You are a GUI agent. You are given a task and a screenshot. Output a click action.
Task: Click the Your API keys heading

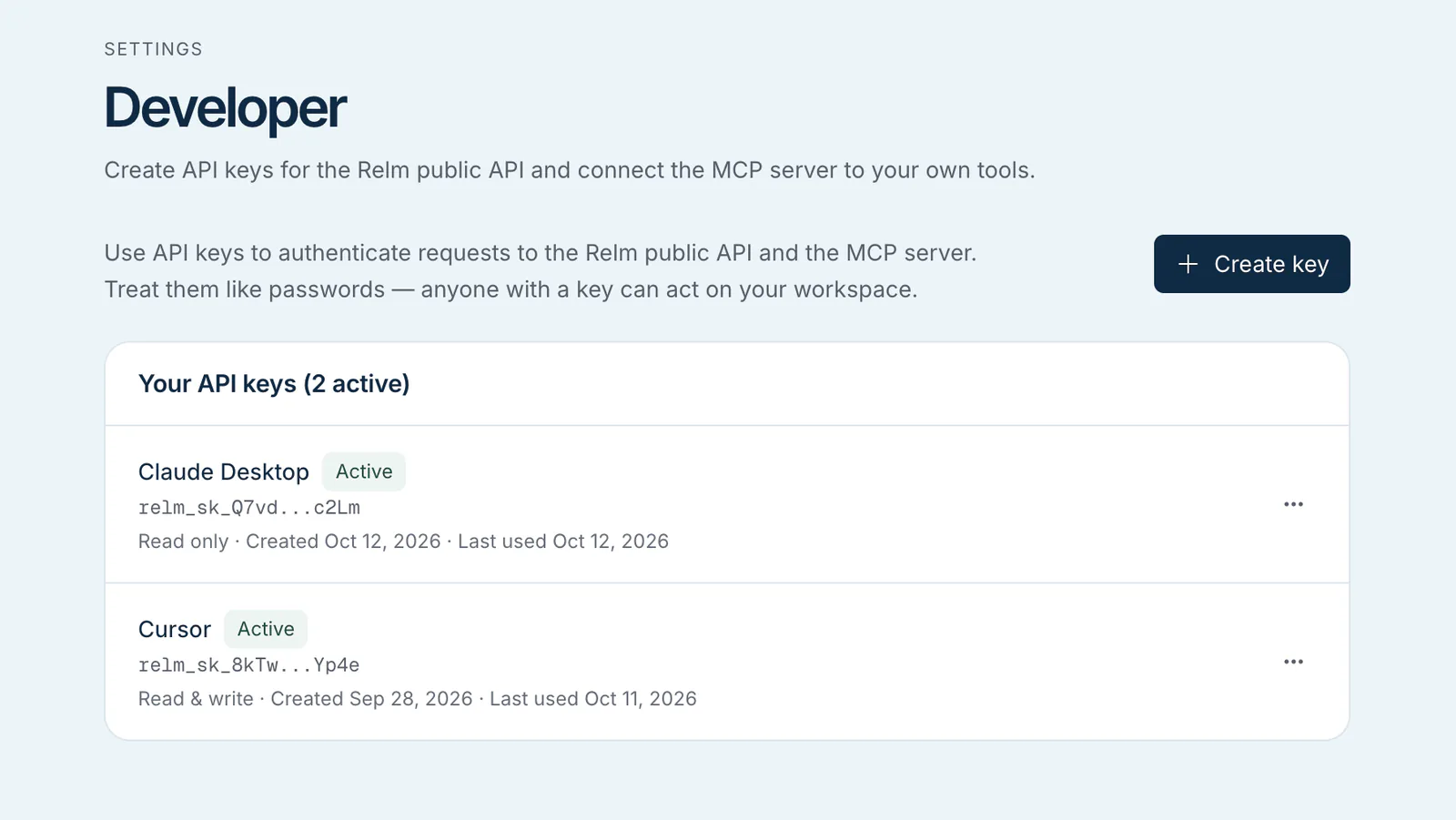click(x=274, y=384)
